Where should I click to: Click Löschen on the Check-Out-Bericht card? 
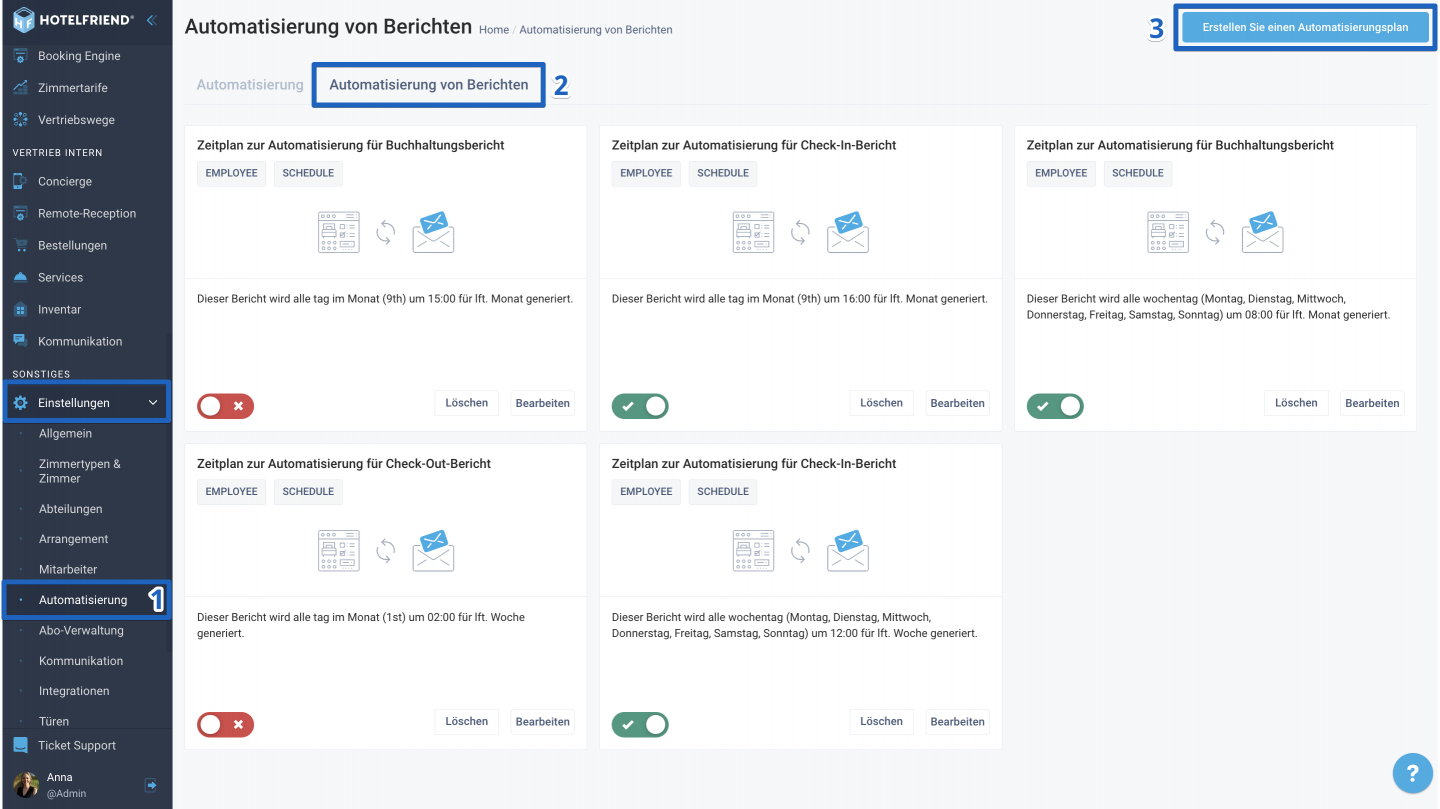click(466, 721)
